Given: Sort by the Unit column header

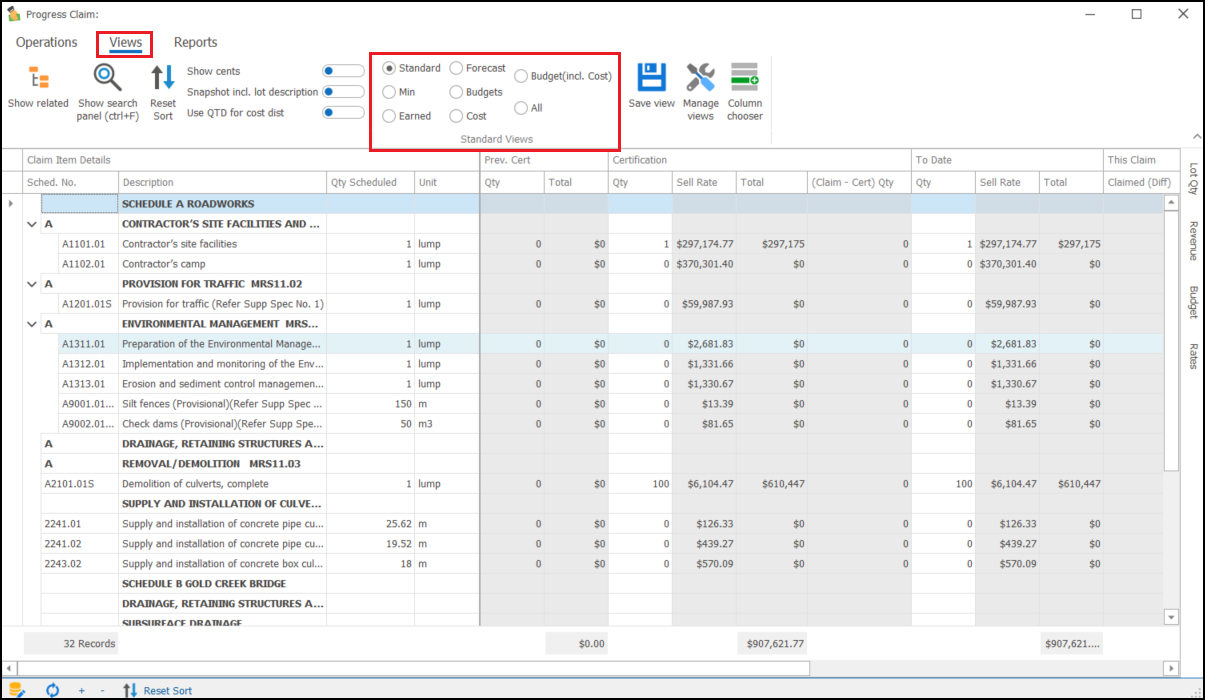Looking at the screenshot, I should tap(447, 182).
